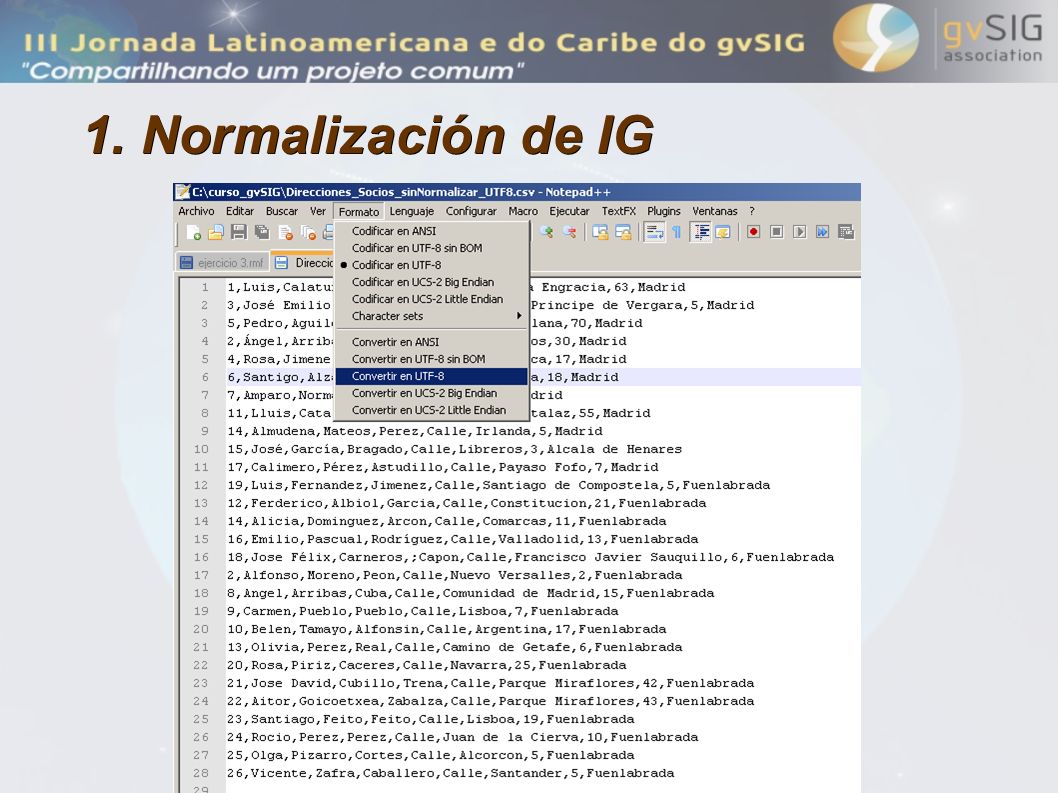Select Codificar en ANSI option
The image size is (1058, 793).
431,231
